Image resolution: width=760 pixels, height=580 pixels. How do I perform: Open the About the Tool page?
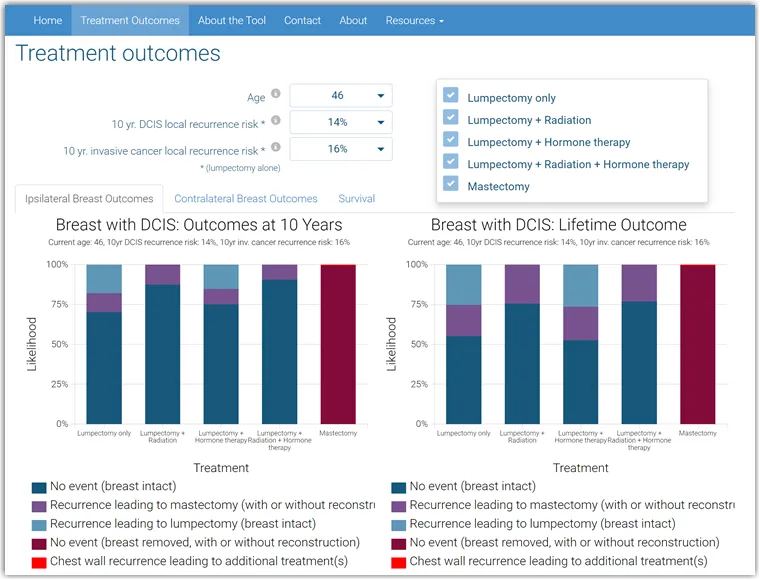[x=231, y=20]
